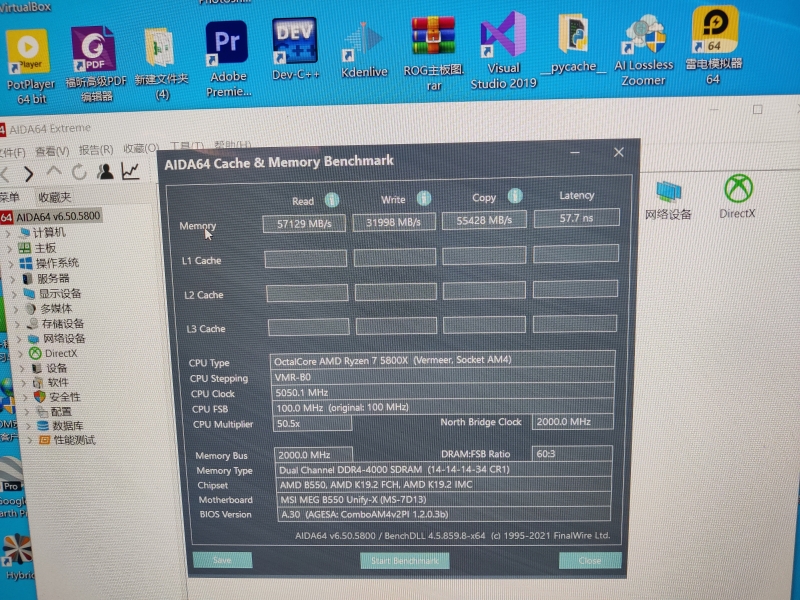
Task: Open the 工具 menu
Action: pos(184,143)
